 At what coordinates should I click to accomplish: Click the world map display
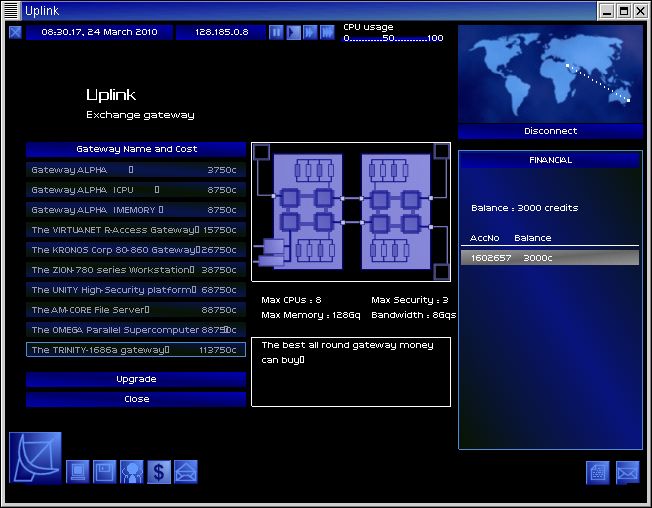tap(550, 74)
